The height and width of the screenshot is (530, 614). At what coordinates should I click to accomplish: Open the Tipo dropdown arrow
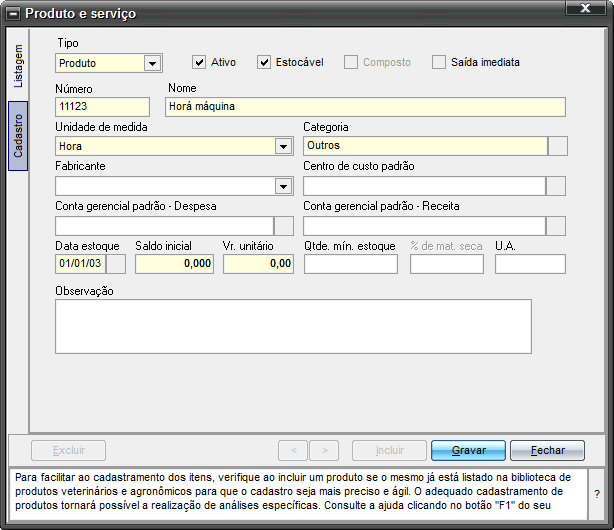pyautogui.click(x=152, y=63)
